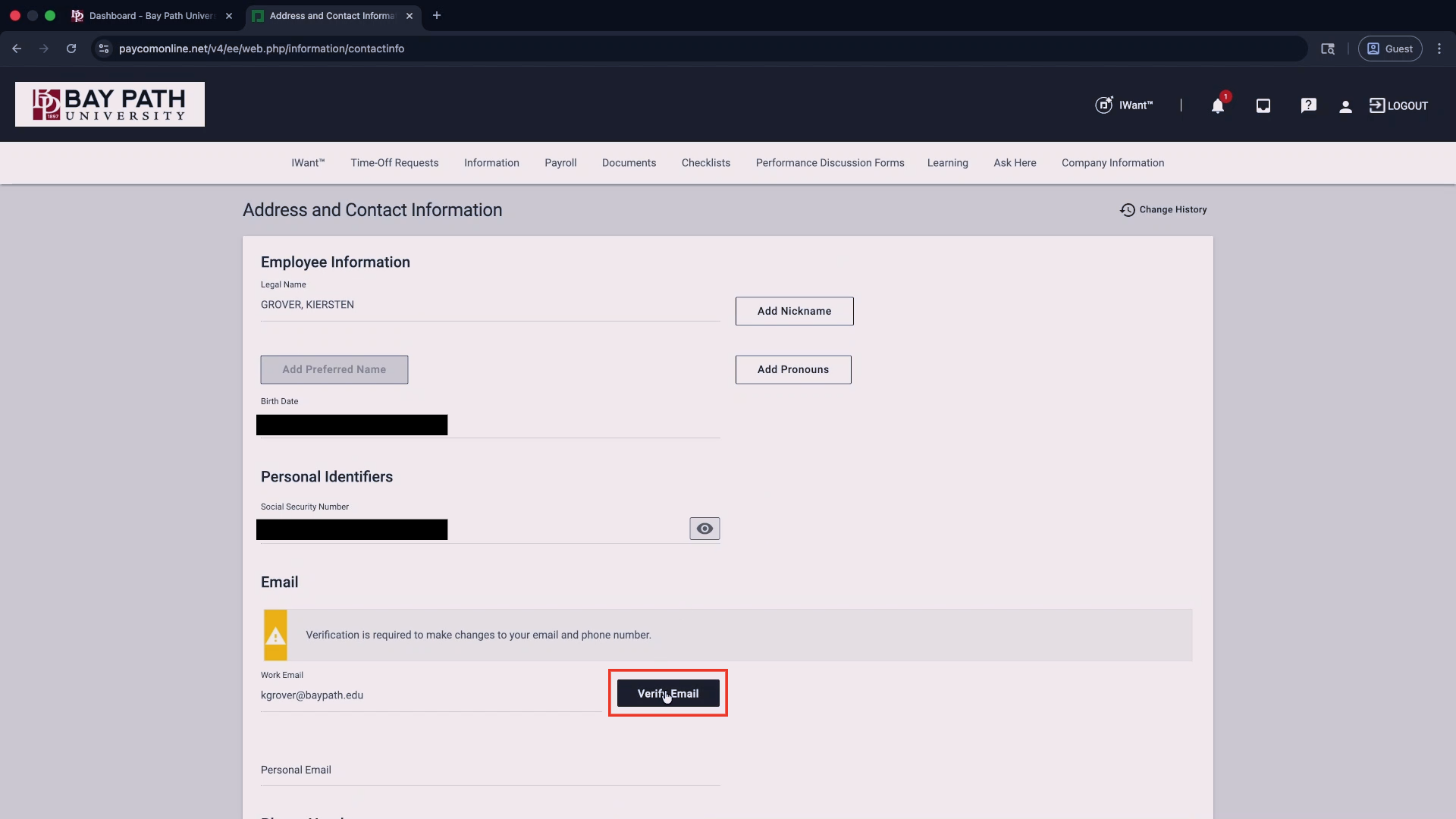Click the Verify Email button
This screenshot has width=1456, height=819.
(x=667, y=693)
